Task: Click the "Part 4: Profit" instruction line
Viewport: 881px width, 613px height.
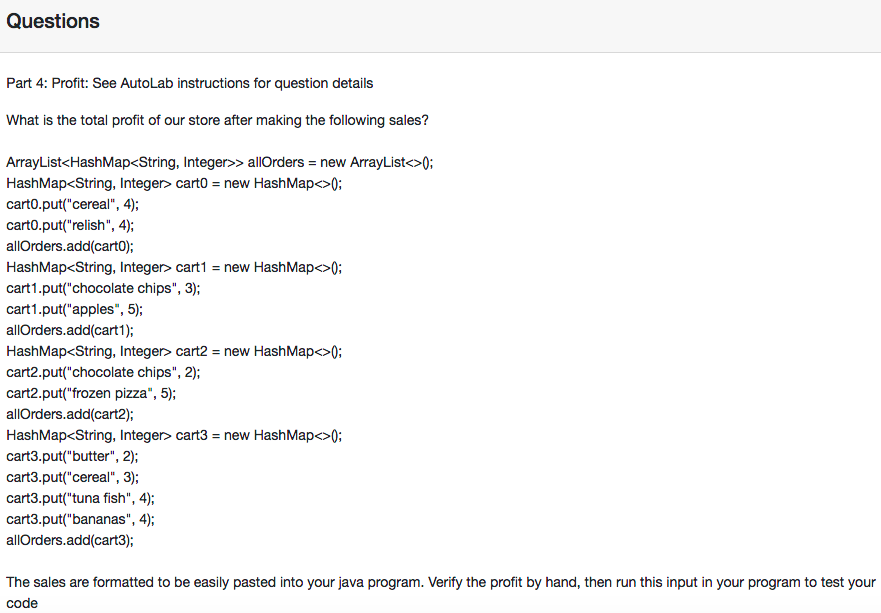Action: click(190, 83)
